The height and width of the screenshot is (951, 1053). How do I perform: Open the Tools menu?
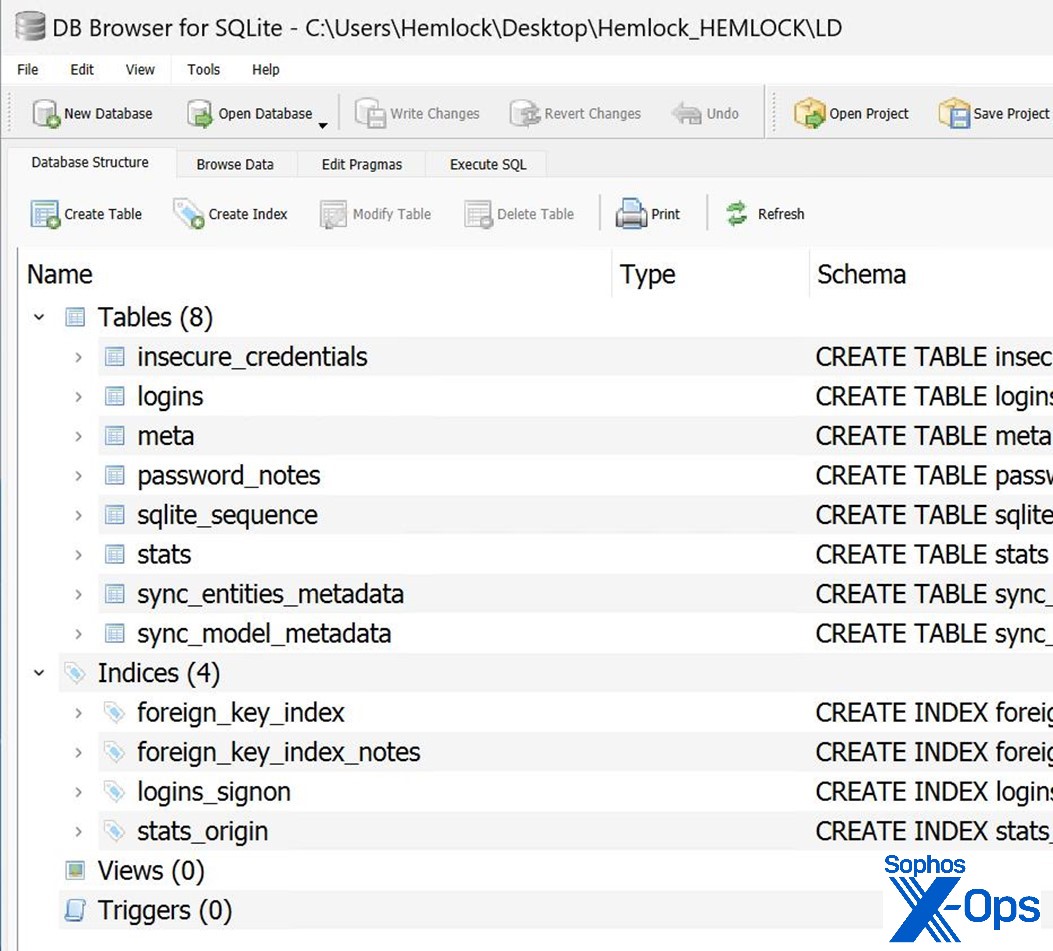(203, 69)
